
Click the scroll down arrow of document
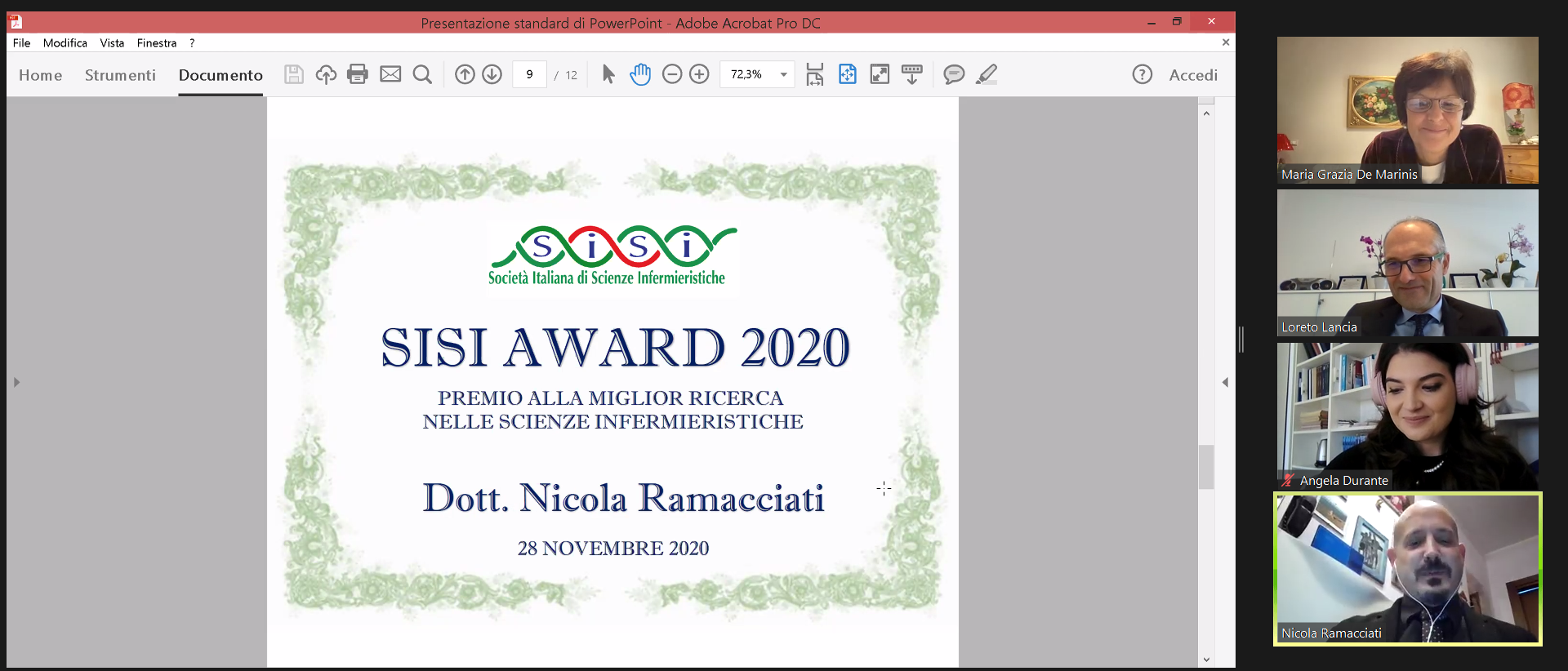[1206, 660]
